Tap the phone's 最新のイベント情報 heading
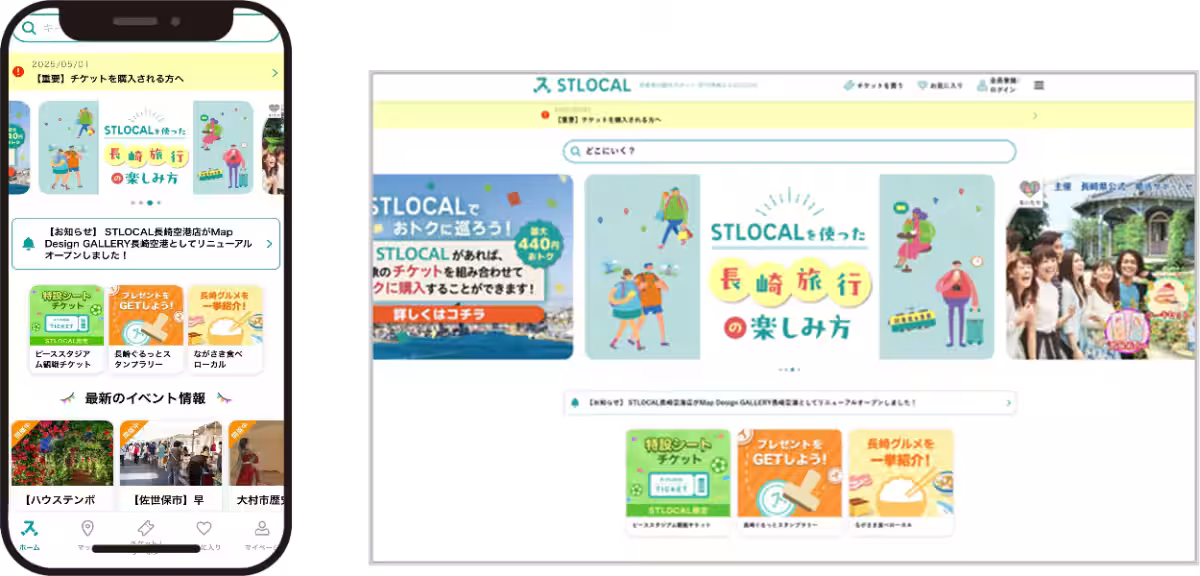 pyautogui.click(x=146, y=398)
